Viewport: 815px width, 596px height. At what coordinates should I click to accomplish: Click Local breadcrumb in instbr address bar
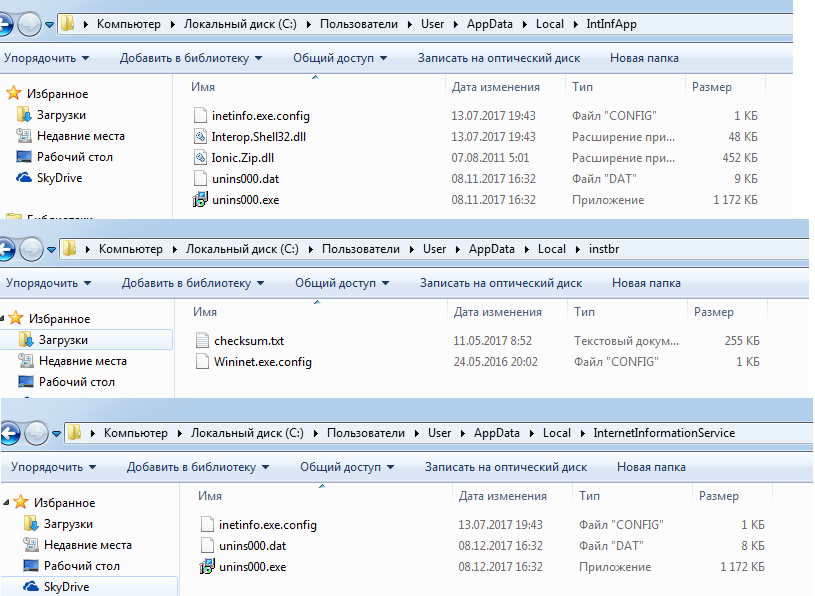551,249
